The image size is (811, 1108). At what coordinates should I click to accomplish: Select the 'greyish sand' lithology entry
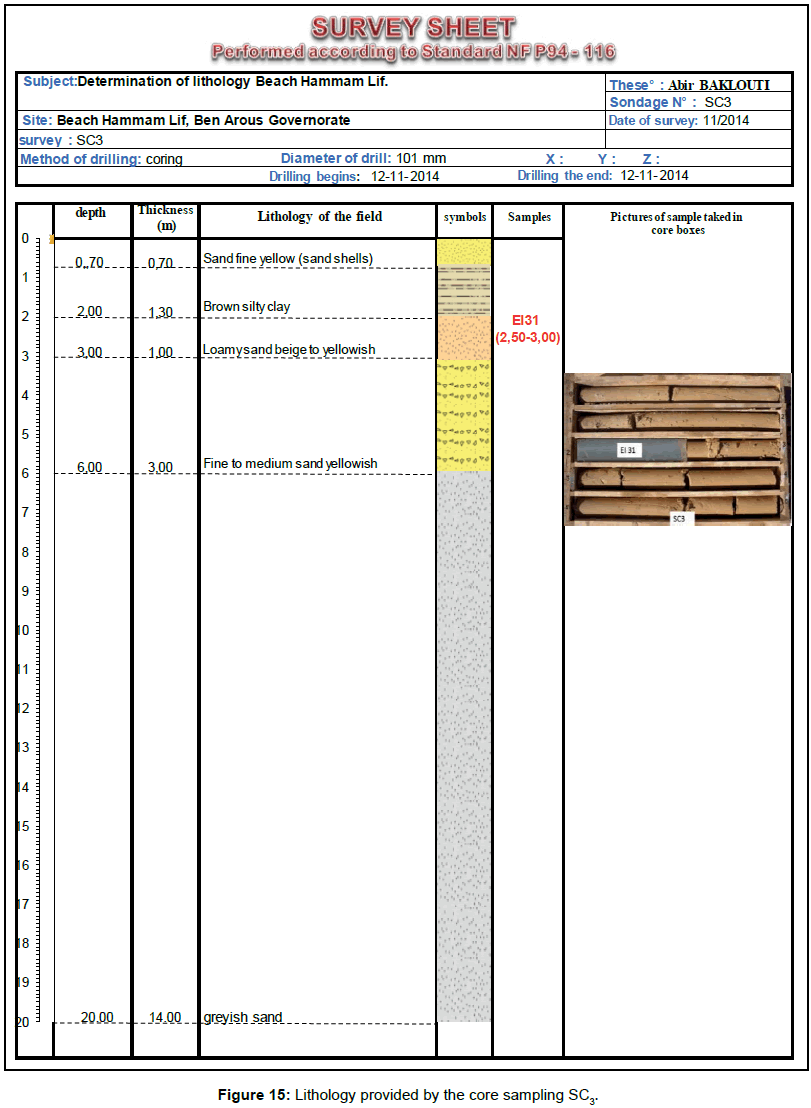(x=242, y=1017)
